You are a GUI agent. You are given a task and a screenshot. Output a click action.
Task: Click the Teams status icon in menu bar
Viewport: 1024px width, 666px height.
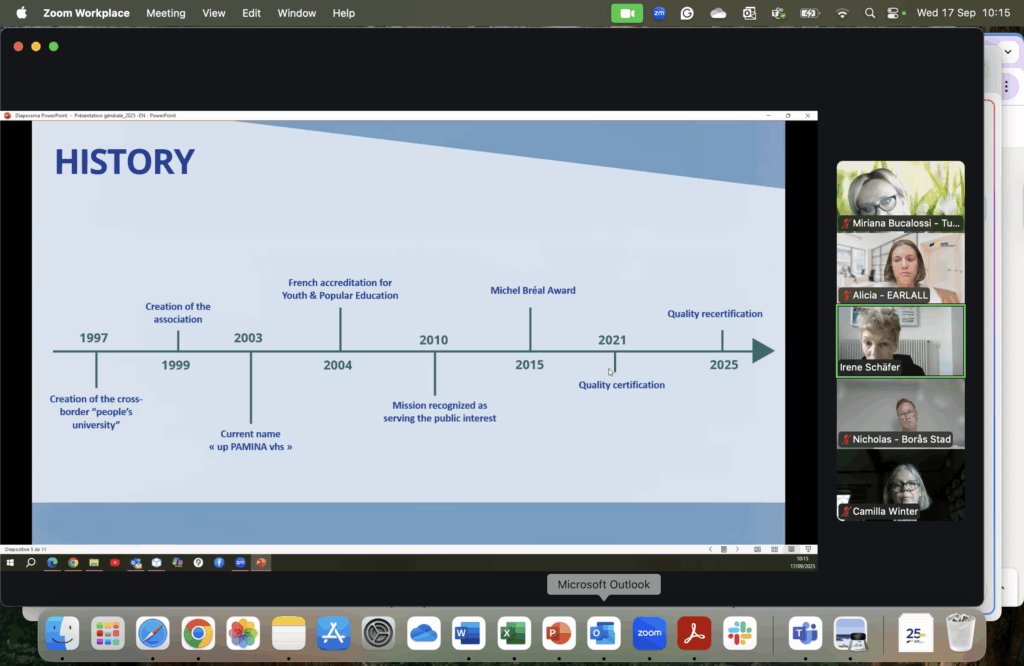point(778,13)
